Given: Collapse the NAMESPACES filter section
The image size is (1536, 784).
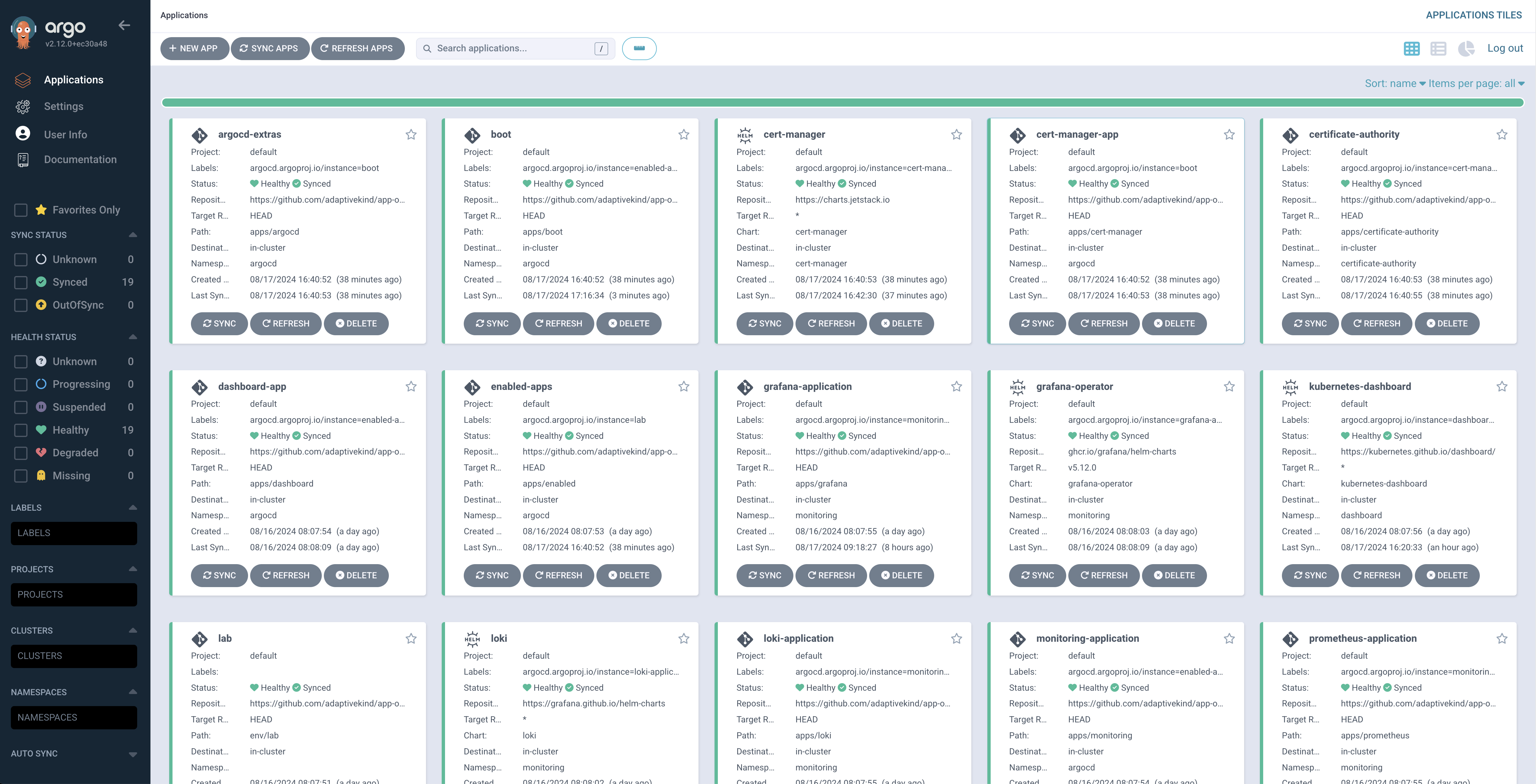Looking at the screenshot, I should point(132,692).
